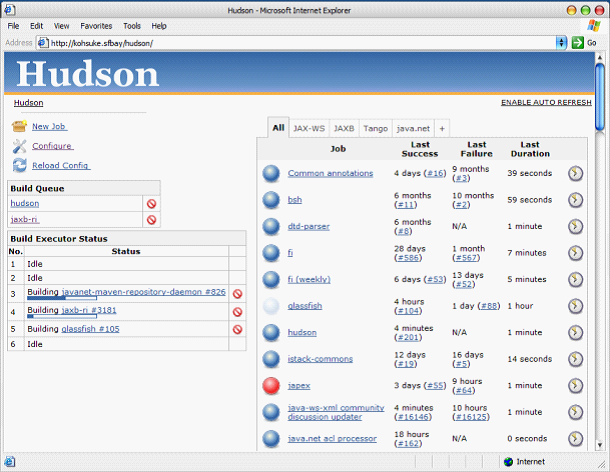Image resolution: width=610 pixels, height=472 pixels.
Task: Switch to the All view tab
Action: [x=278, y=128]
